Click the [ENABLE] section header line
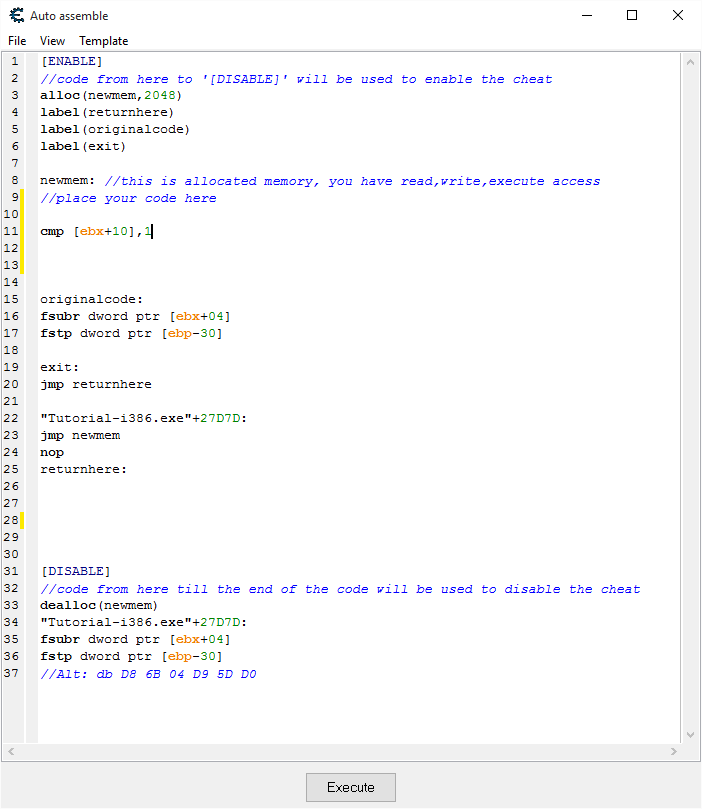The height and width of the screenshot is (809, 702). (x=71, y=62)
